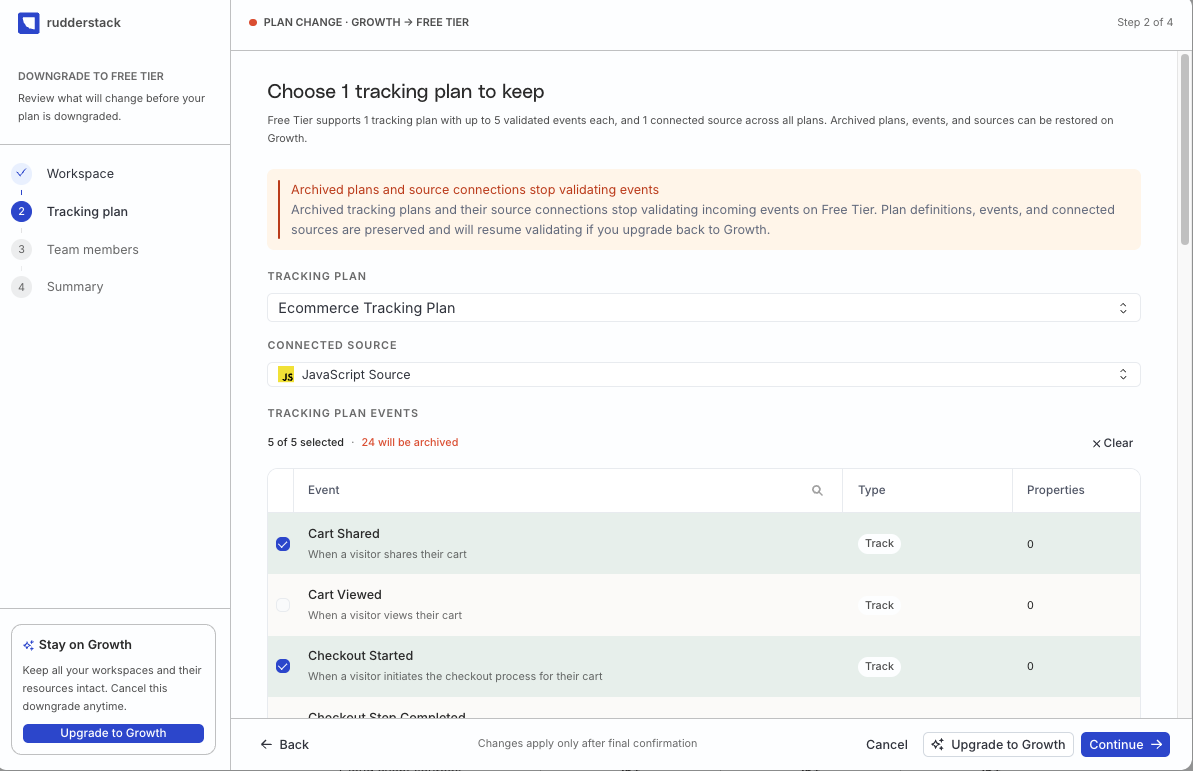Click the Properties column header
Viewport: 1193px width, 771px height.
click(x=1055, y=490)
